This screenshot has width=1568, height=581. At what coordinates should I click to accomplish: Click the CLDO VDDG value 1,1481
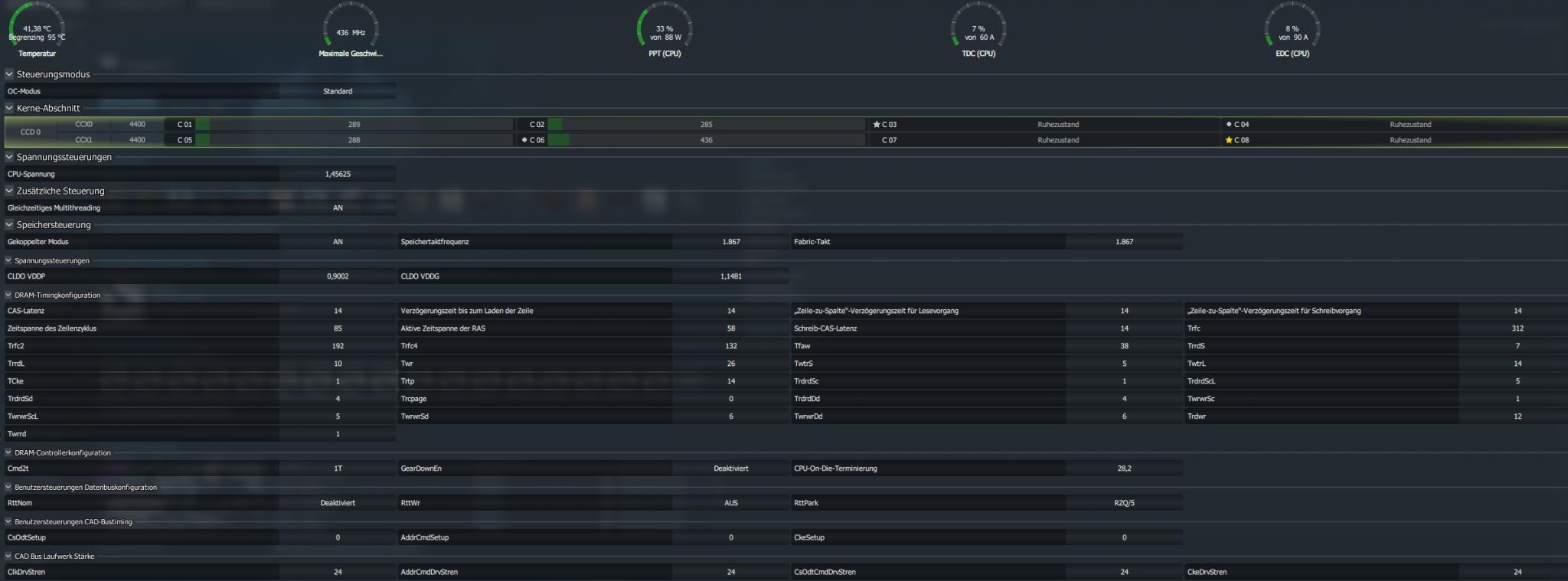point(731,276)
